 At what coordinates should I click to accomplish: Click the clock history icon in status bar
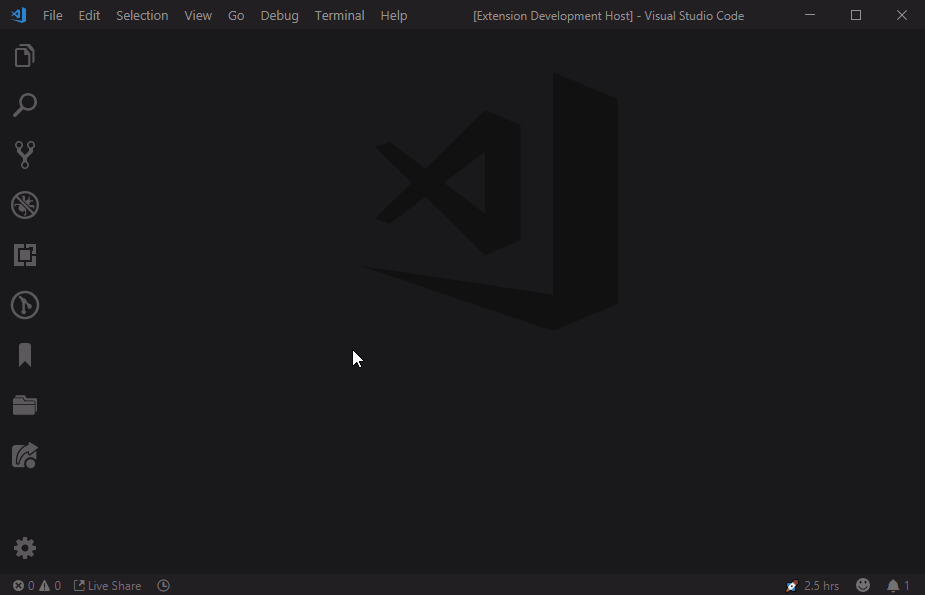point(163,586)
